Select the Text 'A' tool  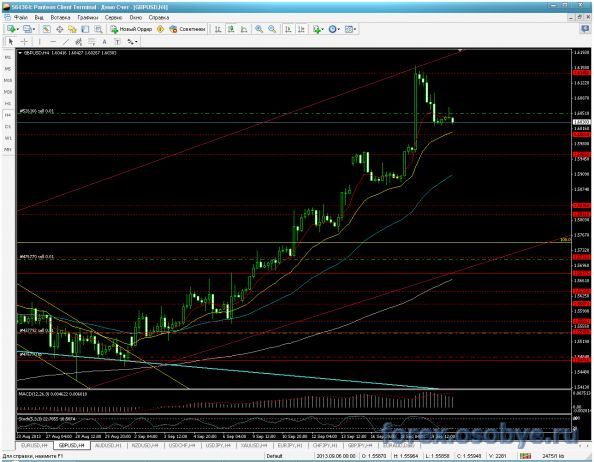tap(105, 42)
